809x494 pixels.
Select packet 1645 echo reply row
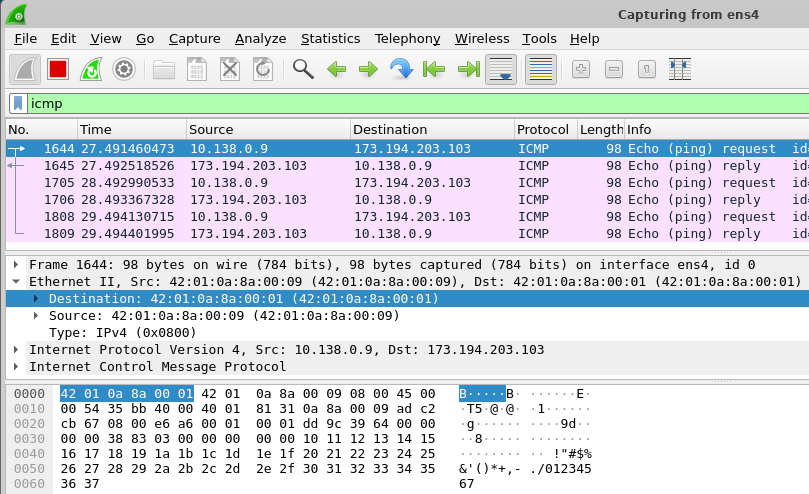point(408,166)
